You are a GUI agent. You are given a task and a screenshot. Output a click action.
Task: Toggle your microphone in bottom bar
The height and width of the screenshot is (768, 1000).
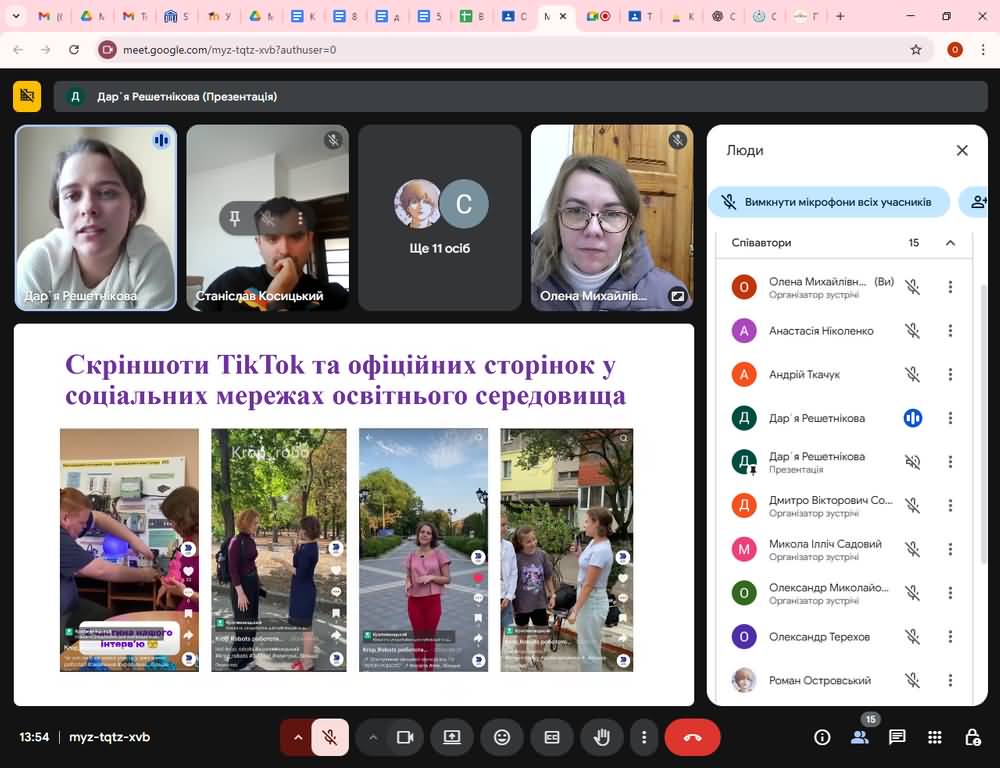(329, 737)
